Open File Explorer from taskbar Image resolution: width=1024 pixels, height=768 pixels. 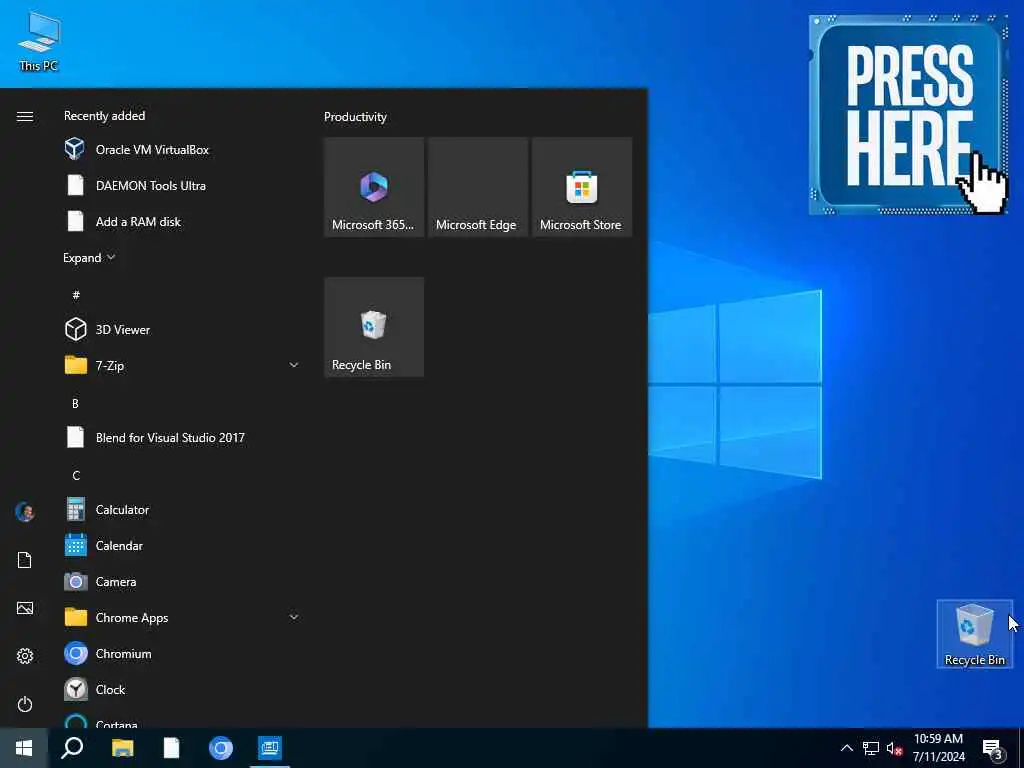tap(122, 748)
